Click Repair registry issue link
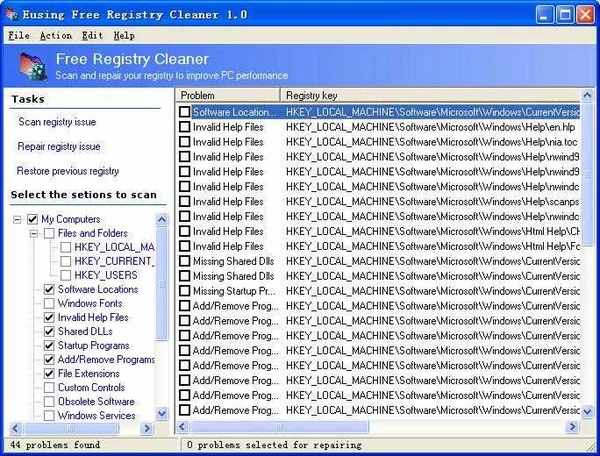Viewport: 600px width, 456px height. 59,146
